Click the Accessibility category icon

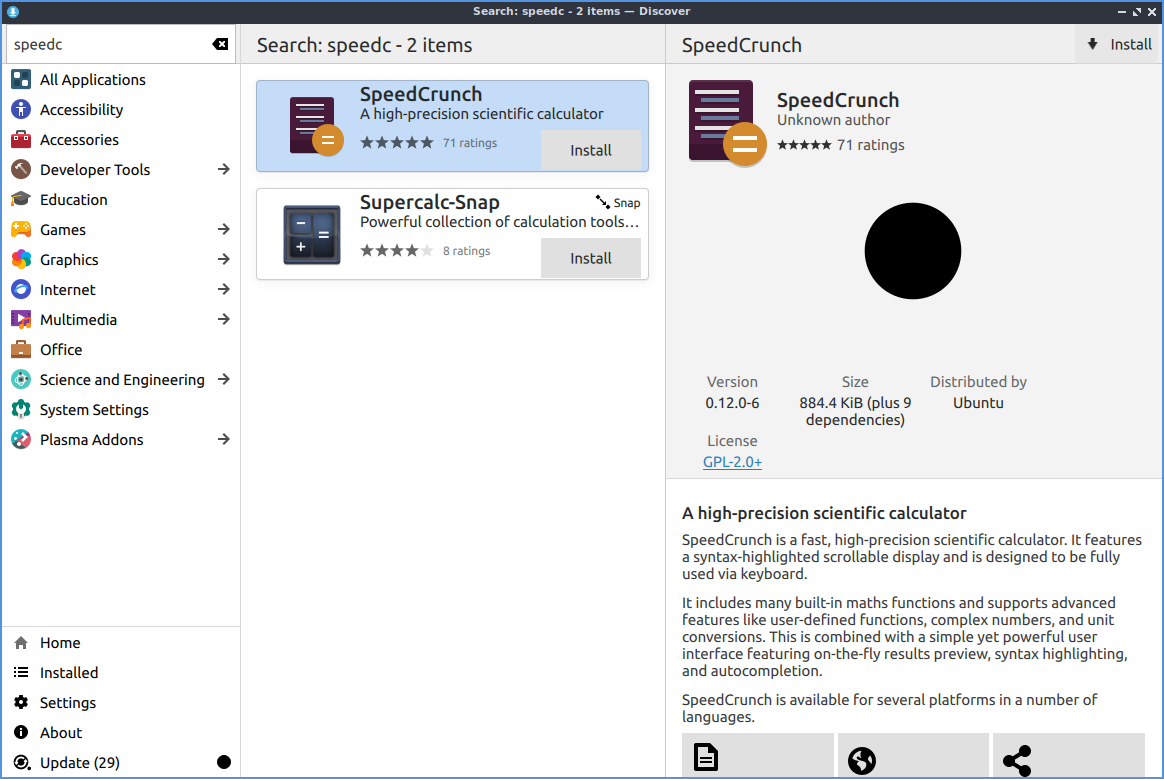pos(21,110)
